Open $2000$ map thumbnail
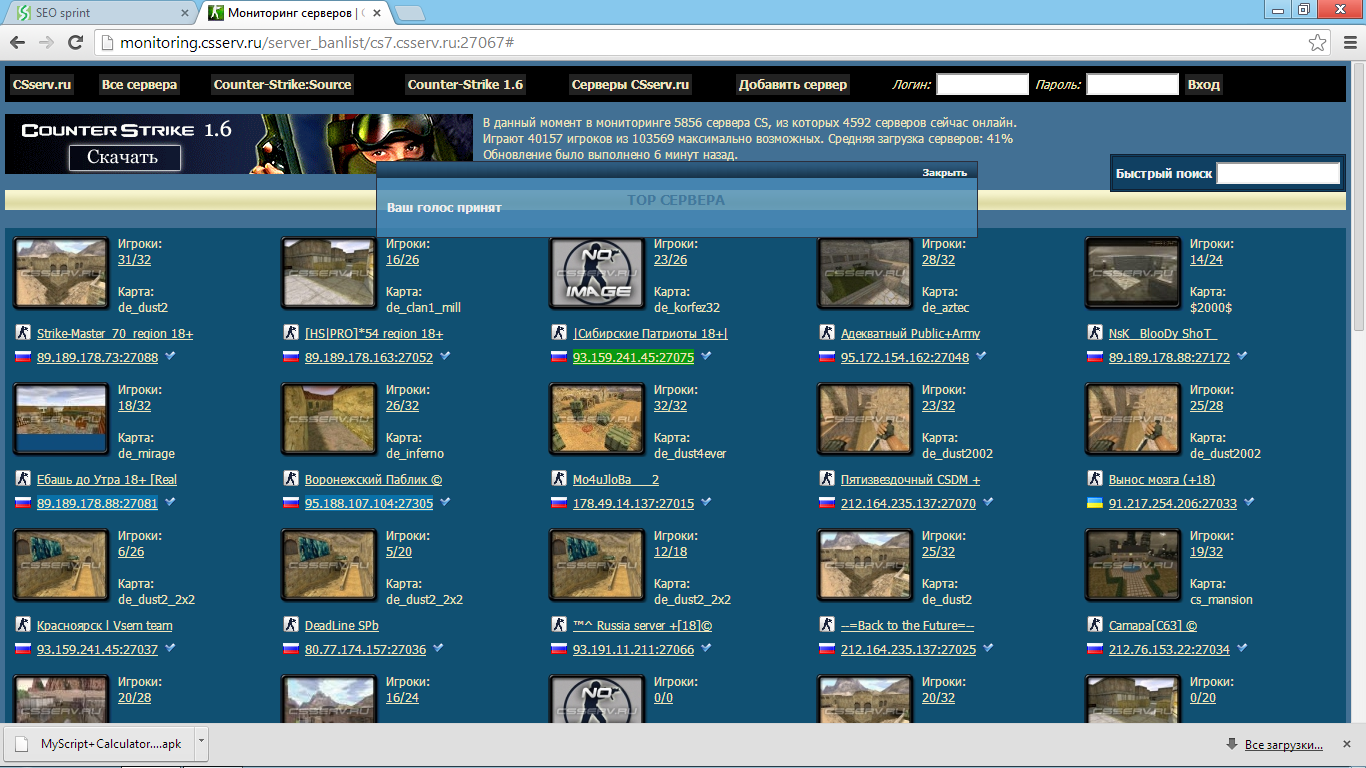 coord(1133,273)
